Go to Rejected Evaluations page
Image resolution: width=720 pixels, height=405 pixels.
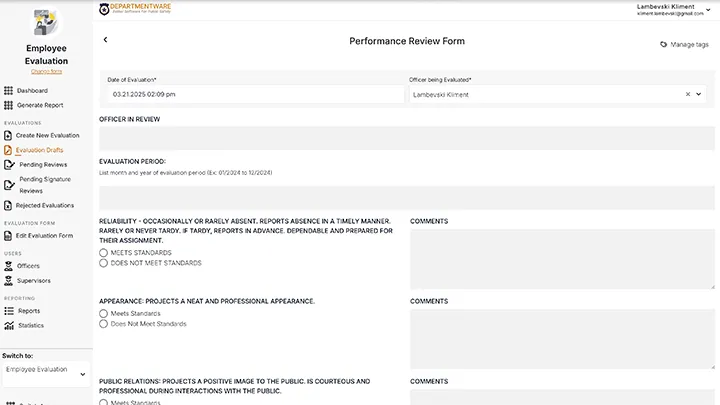point(45,205)
